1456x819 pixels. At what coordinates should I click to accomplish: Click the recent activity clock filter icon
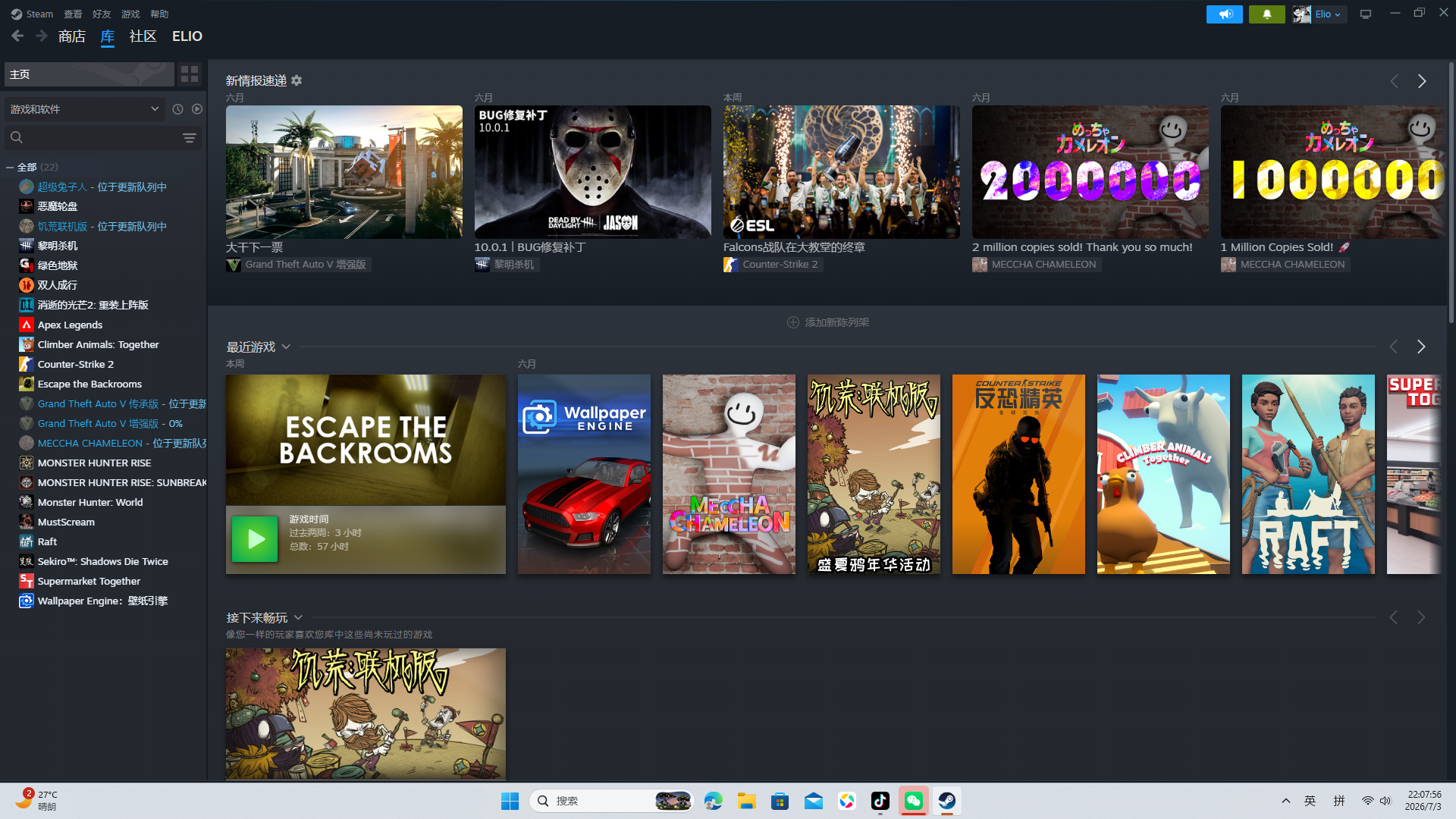[177, 109]
